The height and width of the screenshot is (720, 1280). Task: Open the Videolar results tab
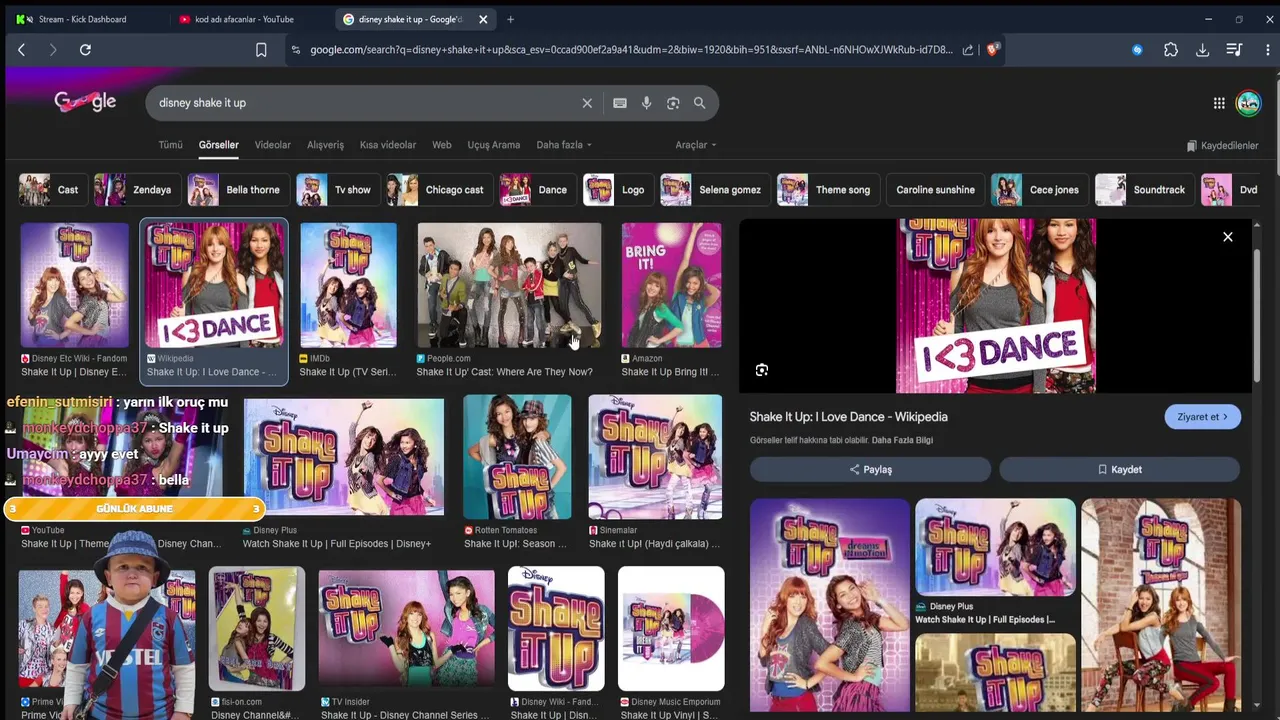pyautogui.click(x=272, y=145)
